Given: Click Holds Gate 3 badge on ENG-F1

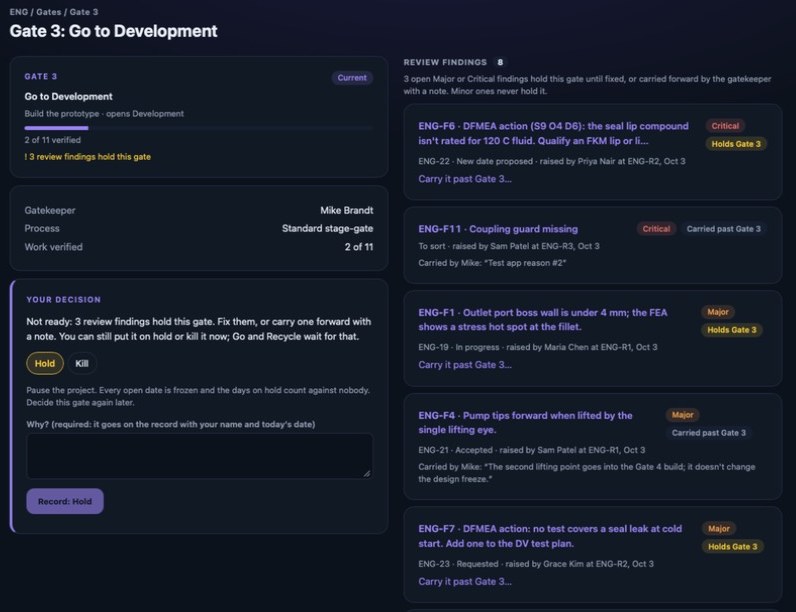Looking at the screenshot, I should [732, 330].
